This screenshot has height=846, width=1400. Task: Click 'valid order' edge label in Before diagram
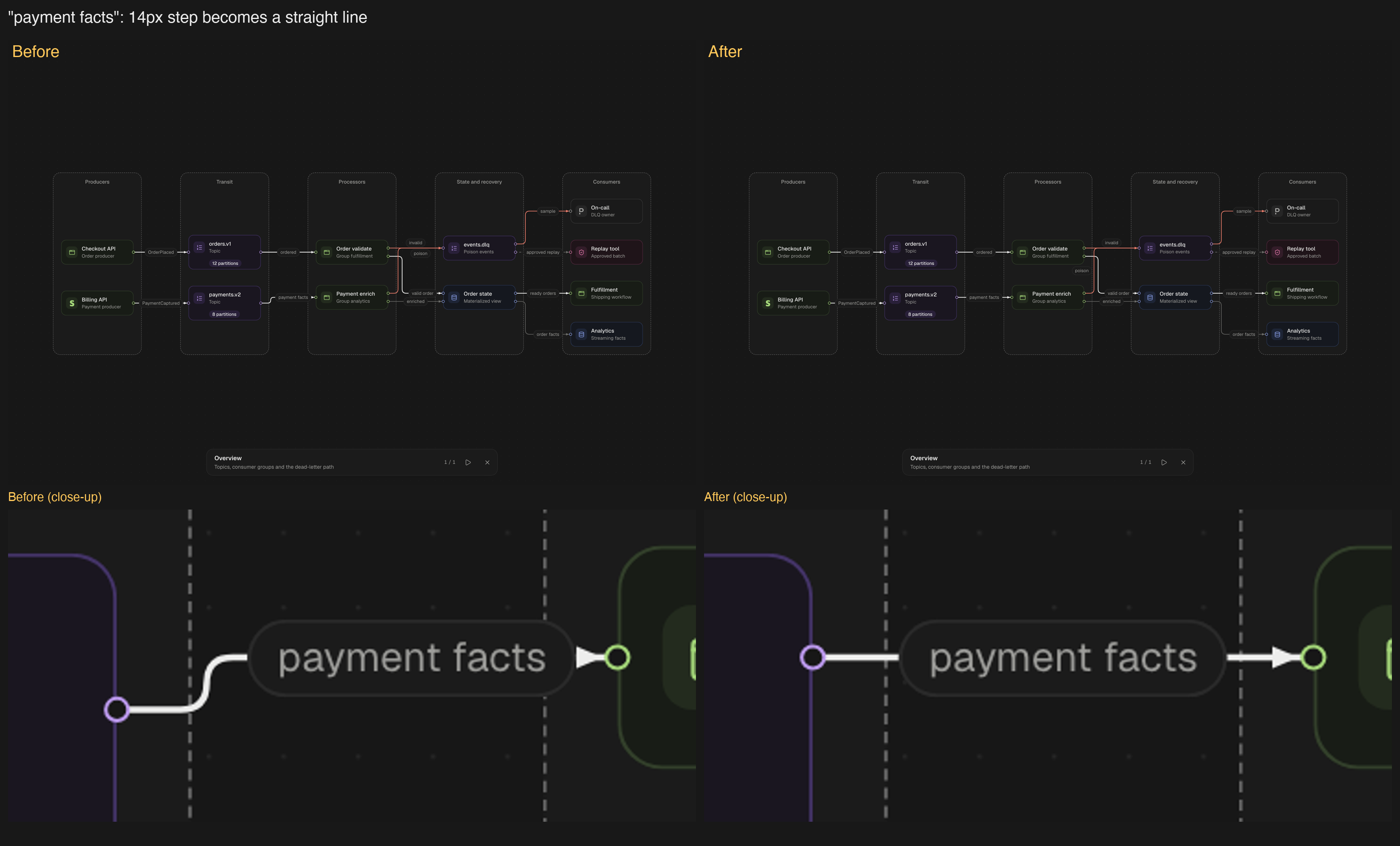423,294
